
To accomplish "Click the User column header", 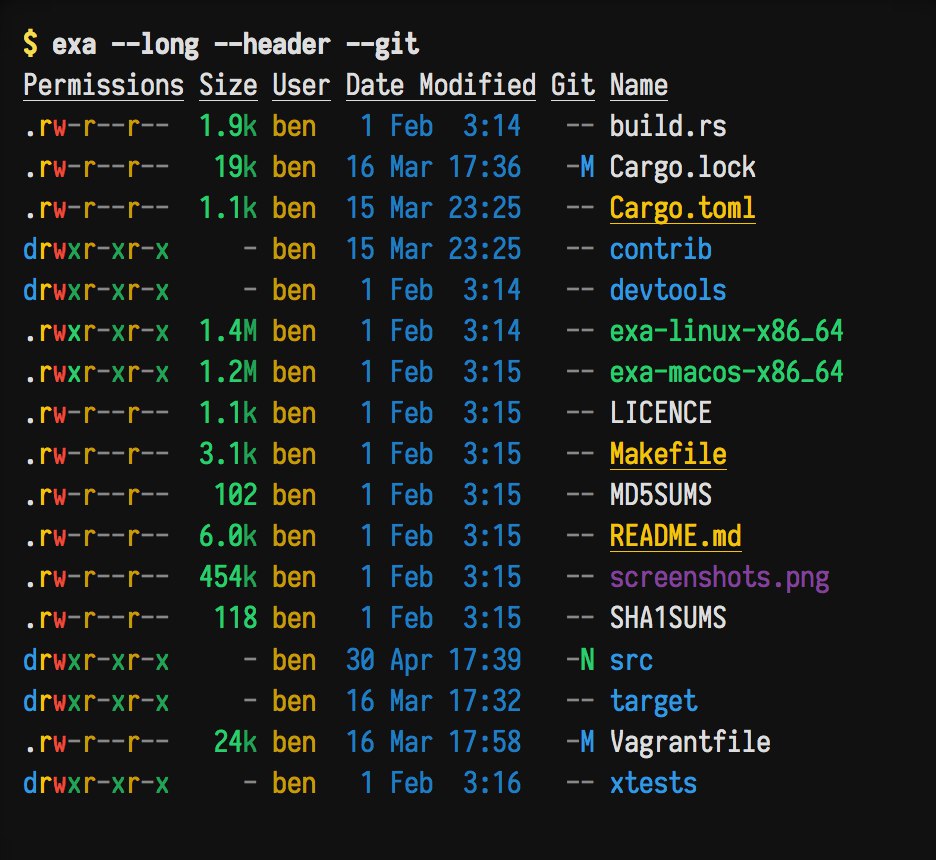I will [x=301, y=85].
